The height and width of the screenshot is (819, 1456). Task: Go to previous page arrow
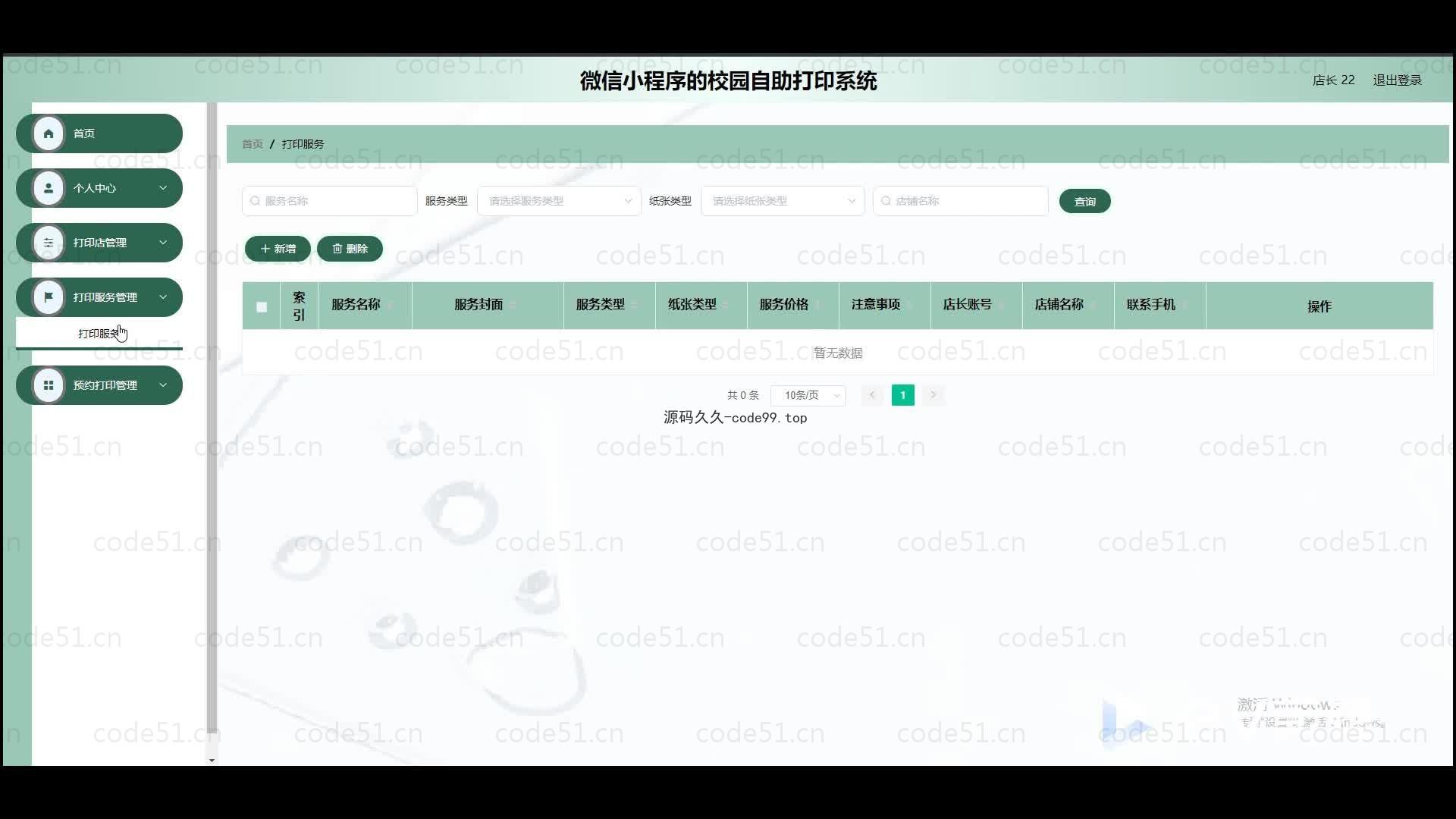[872, 395]
